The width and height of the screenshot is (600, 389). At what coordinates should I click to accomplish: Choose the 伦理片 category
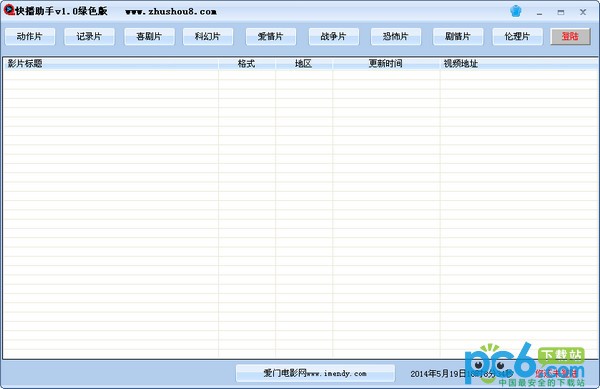(517, 37)
